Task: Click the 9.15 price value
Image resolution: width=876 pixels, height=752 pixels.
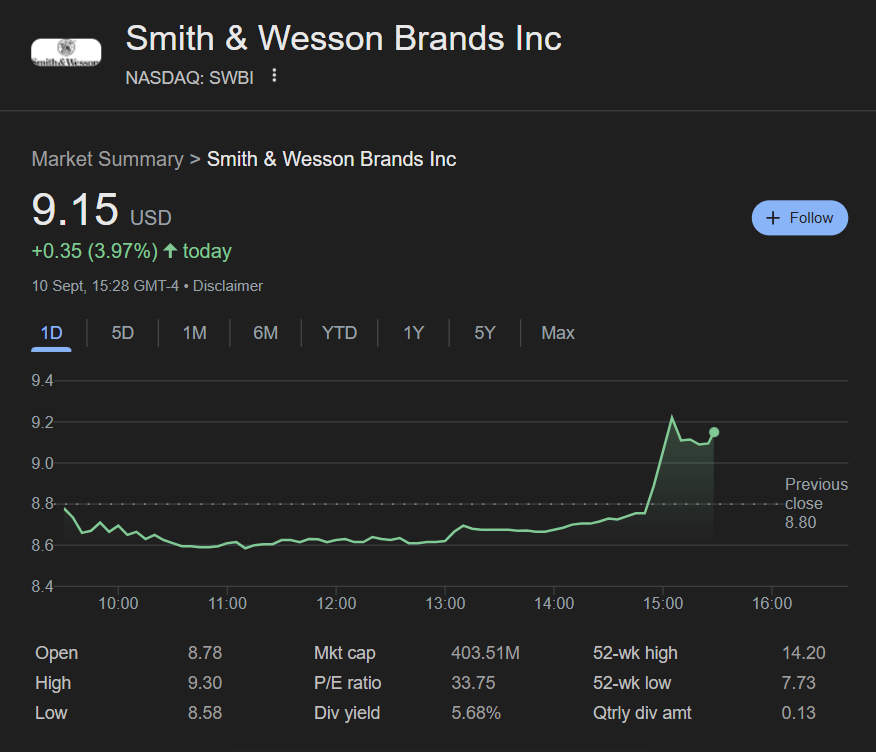Action: [75, 210]
